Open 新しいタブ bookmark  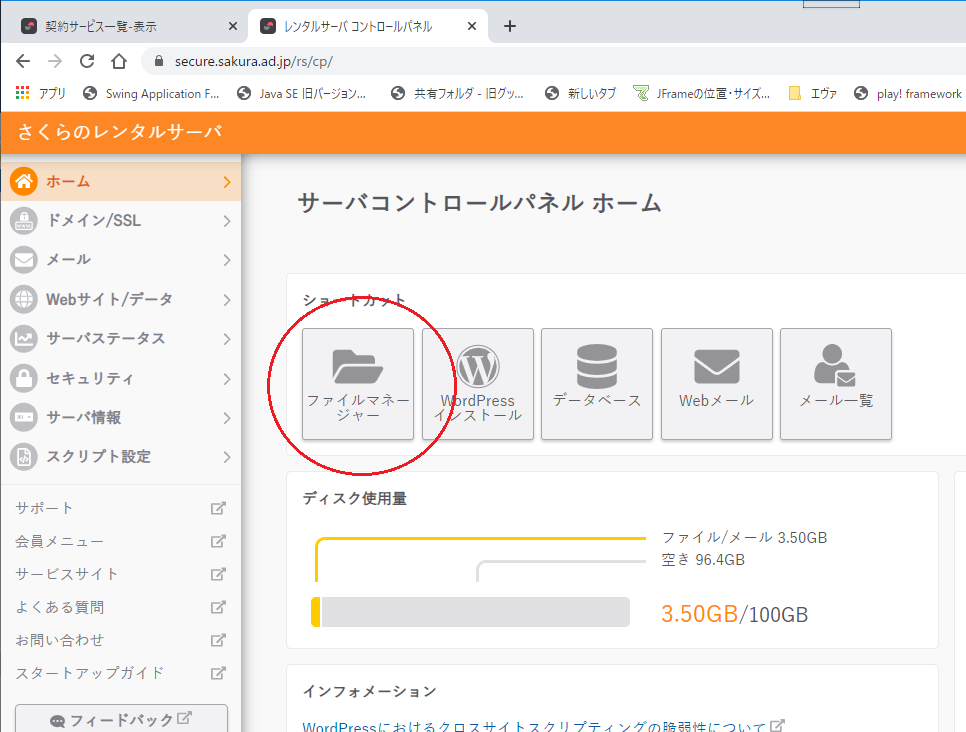(x=580, y=93)
